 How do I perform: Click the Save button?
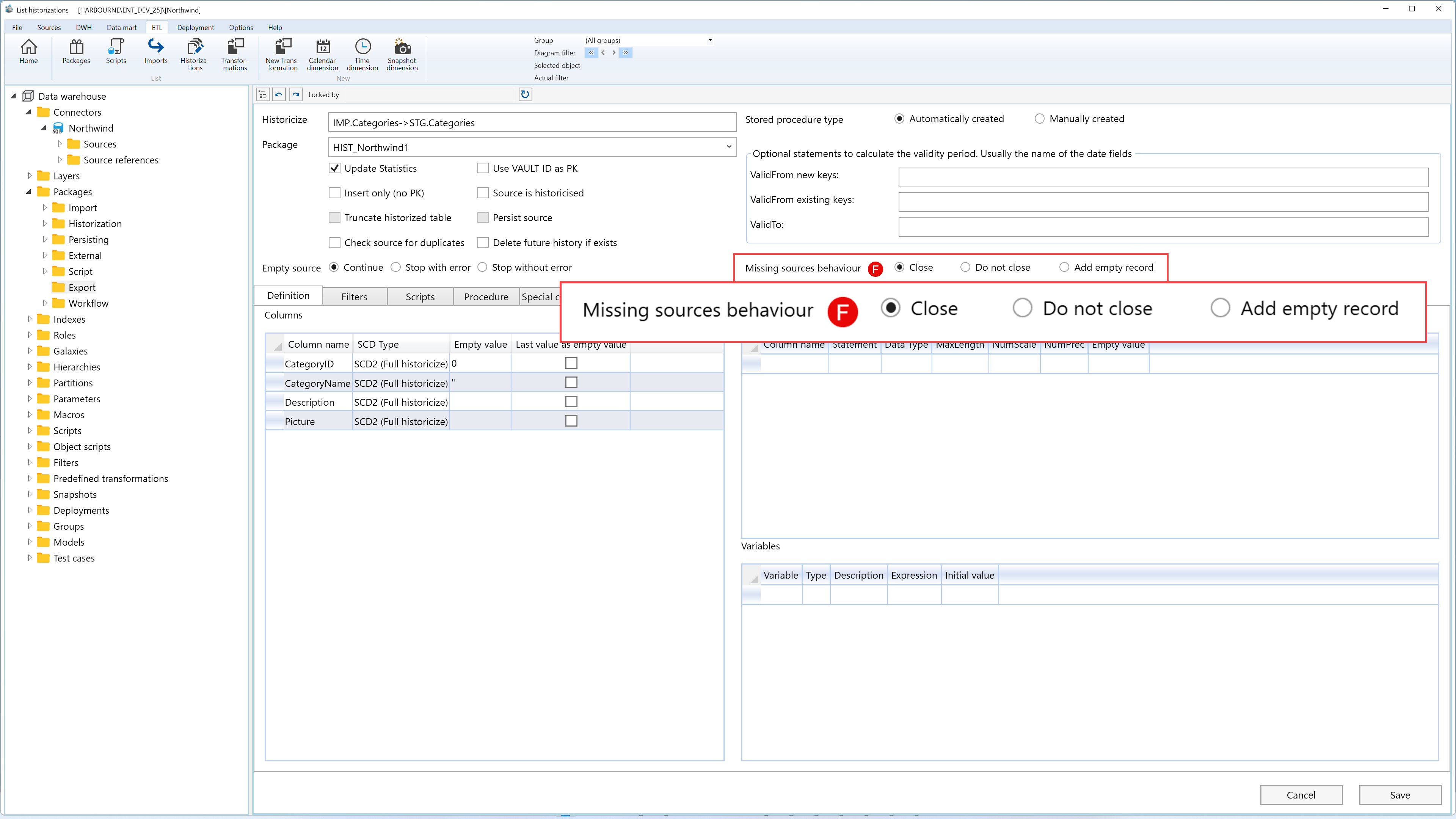coord(1400,795)
